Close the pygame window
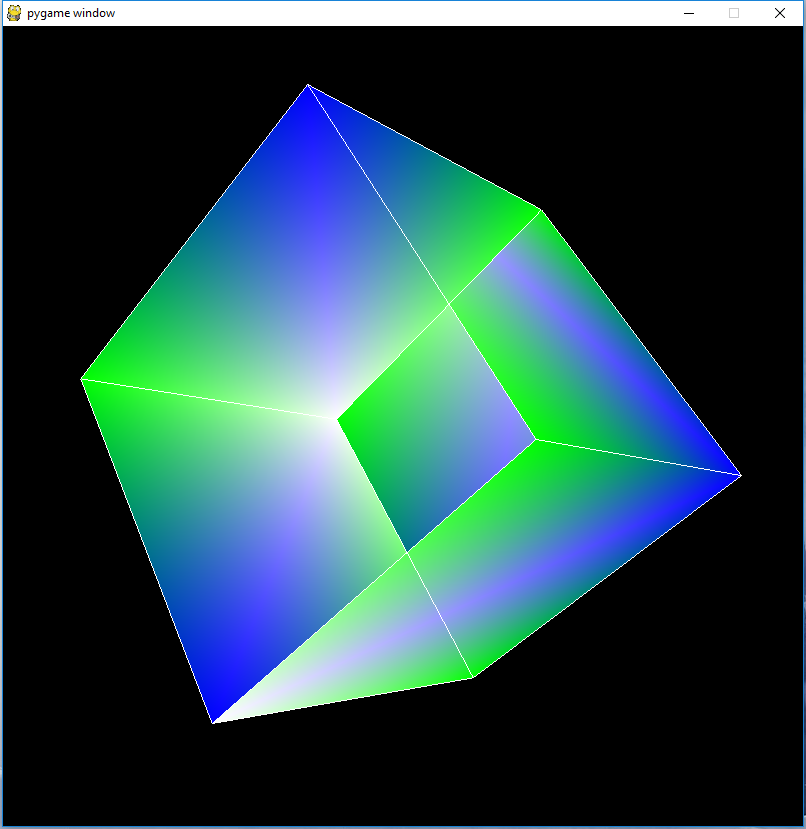 (777, 13)
